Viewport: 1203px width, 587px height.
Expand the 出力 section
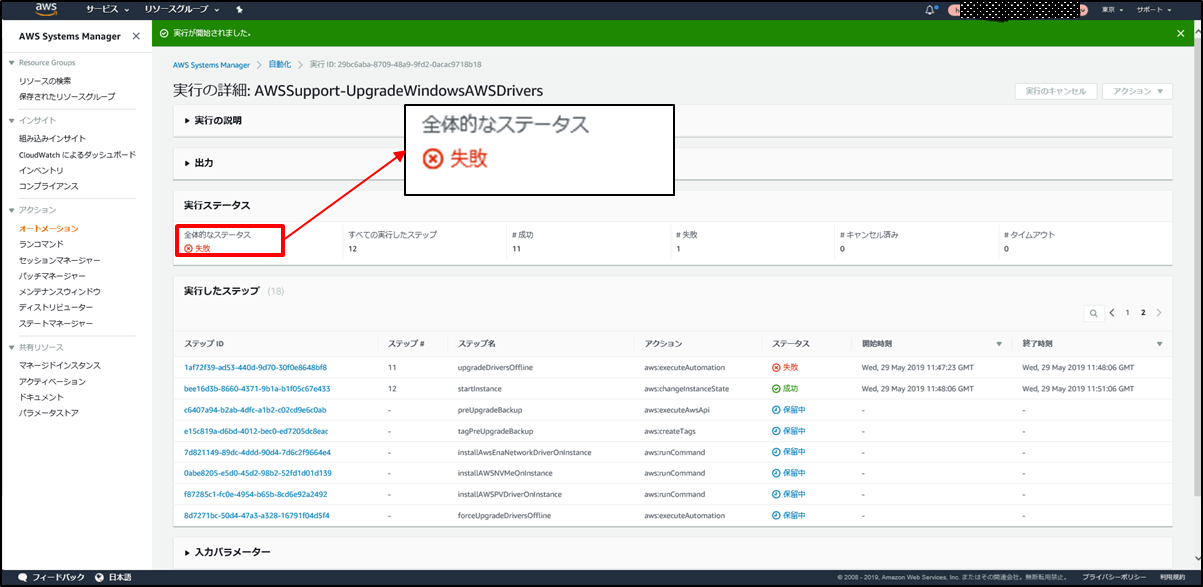(x=187, y=162)
